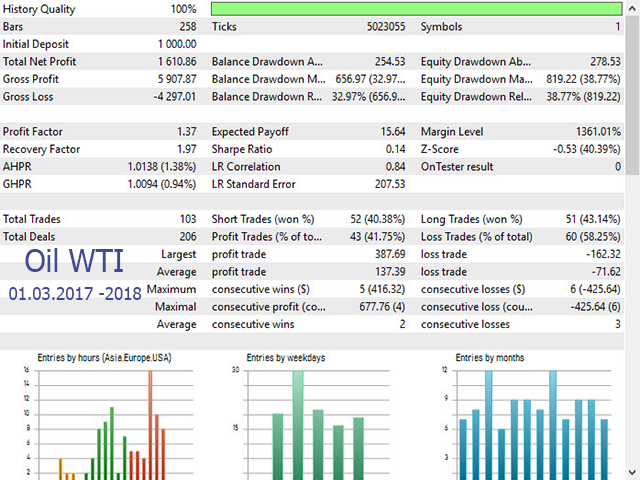This screenshot has height=480, width=640.
Task: Select Sharpe Ratio value 0.14
Action: [x=396, y=149]
